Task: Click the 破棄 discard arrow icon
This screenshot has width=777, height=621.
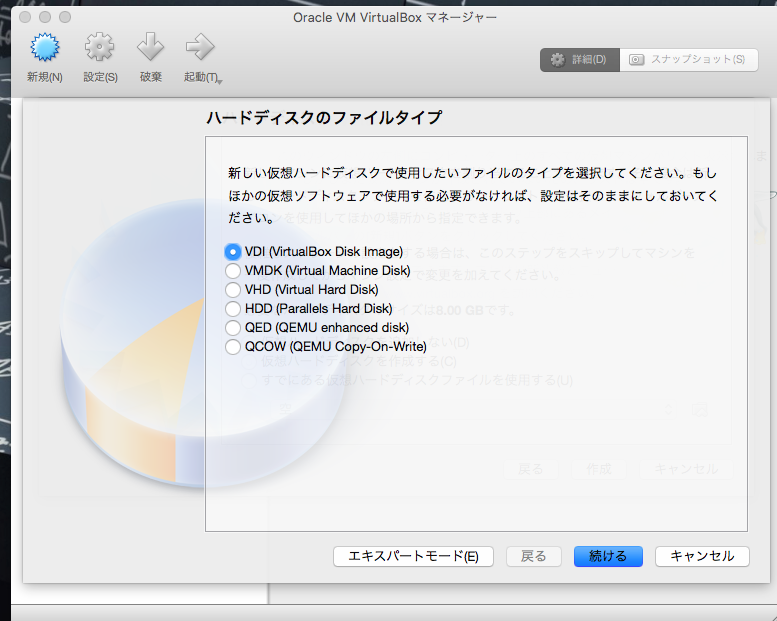Action: tap(150, 48)
